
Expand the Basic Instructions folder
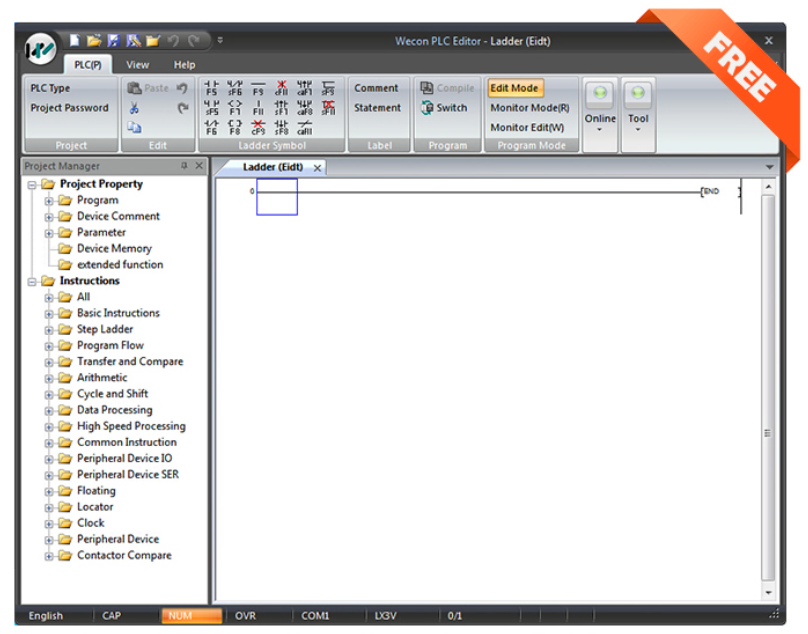coord(48,314)
